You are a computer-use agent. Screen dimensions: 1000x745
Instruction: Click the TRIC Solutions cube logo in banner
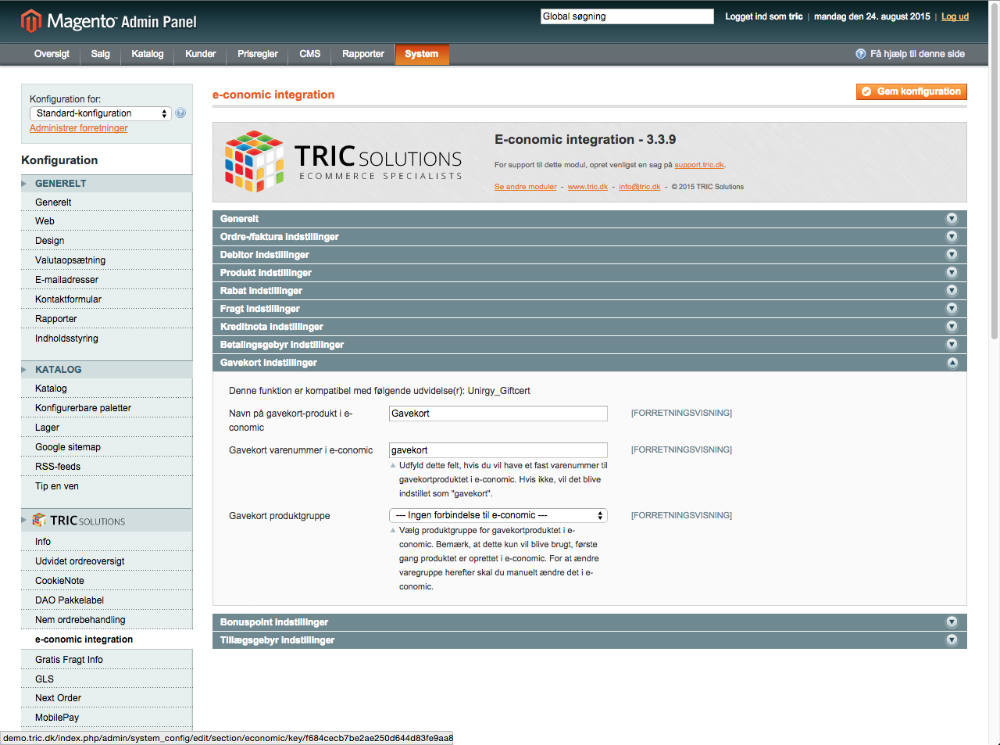(251, 160)
